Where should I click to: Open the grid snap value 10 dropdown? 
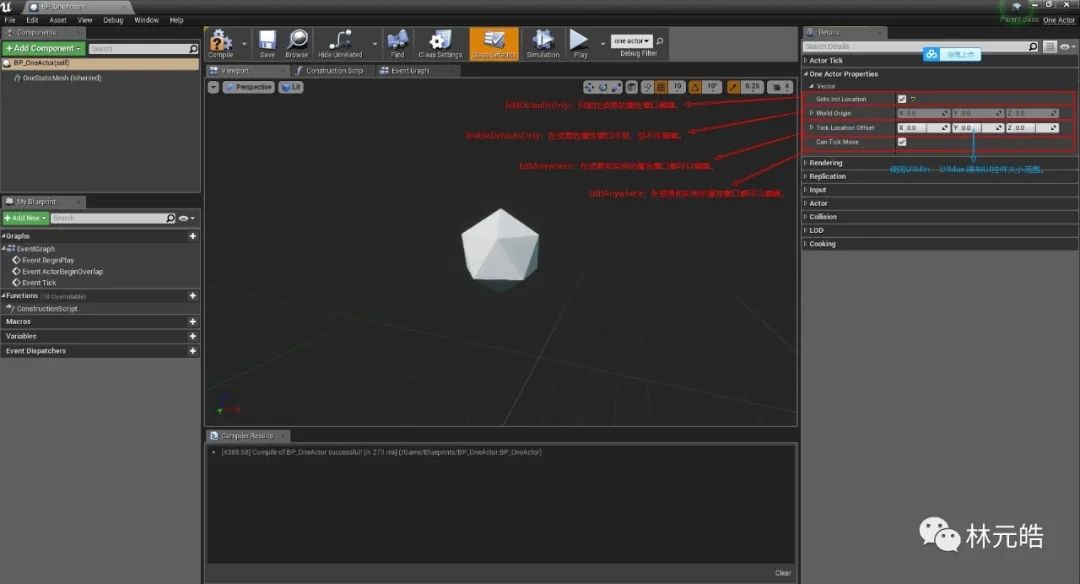point(677,87)
